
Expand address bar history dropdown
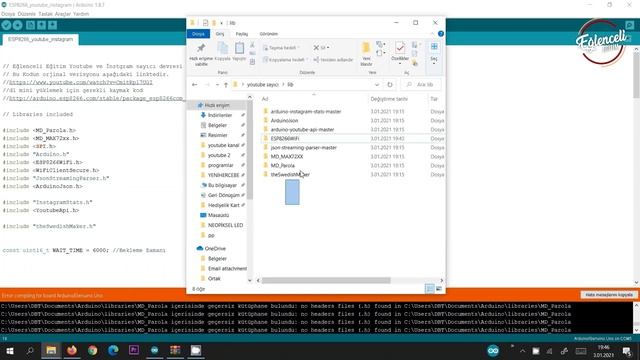tap(377, 84)
